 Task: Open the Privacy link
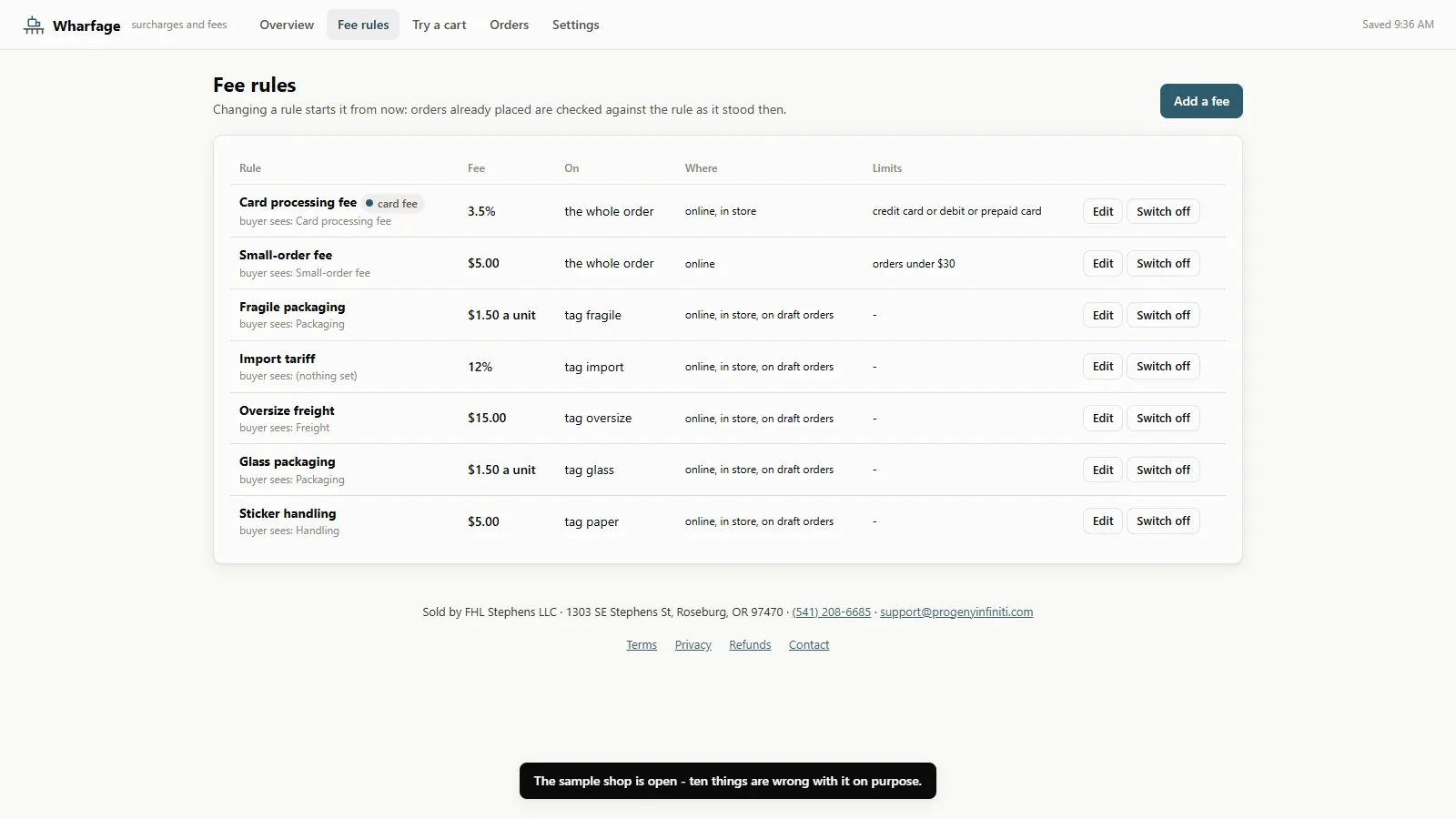pos(693,644)
